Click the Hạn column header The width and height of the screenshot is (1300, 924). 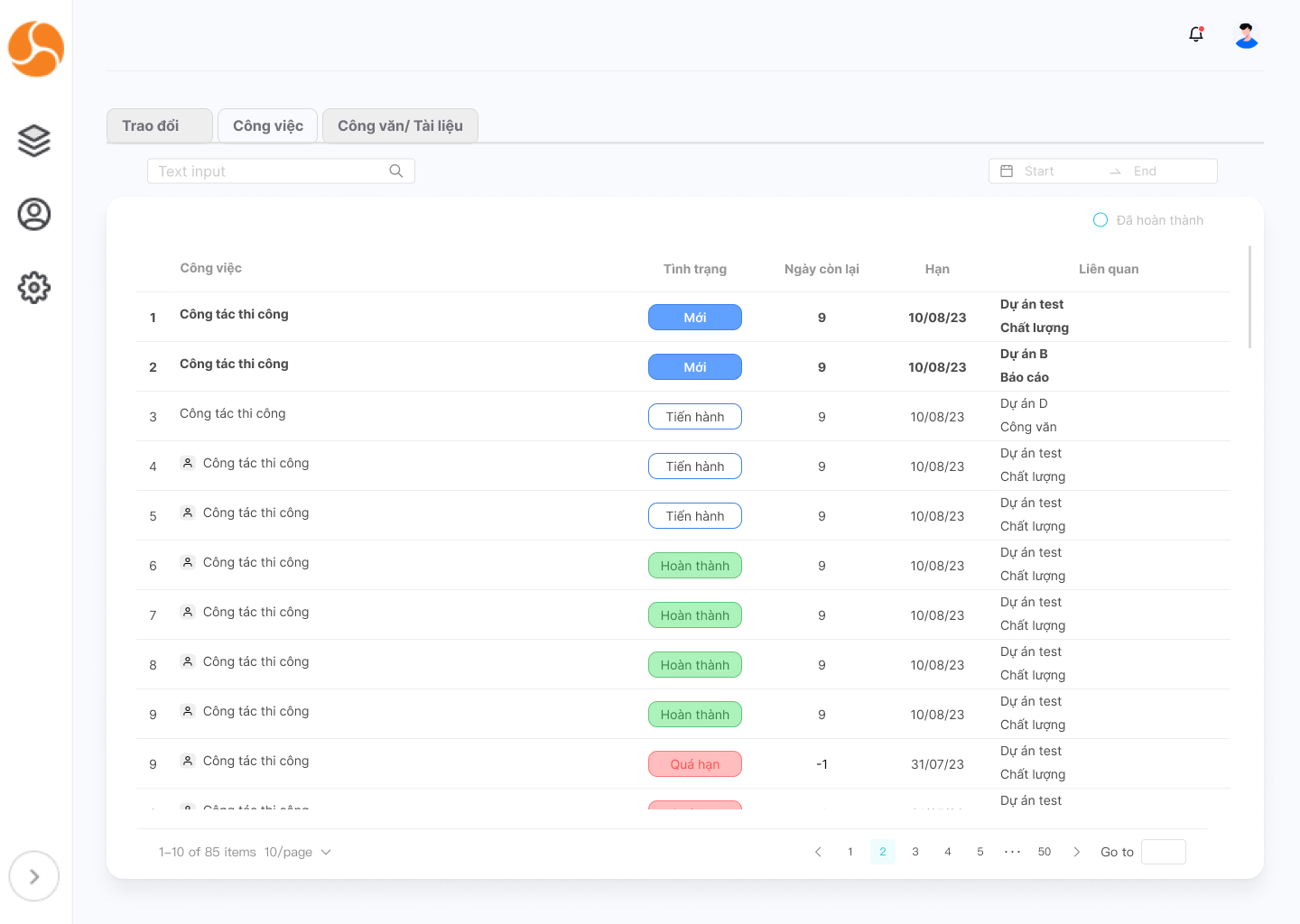[x=937, y=269]
